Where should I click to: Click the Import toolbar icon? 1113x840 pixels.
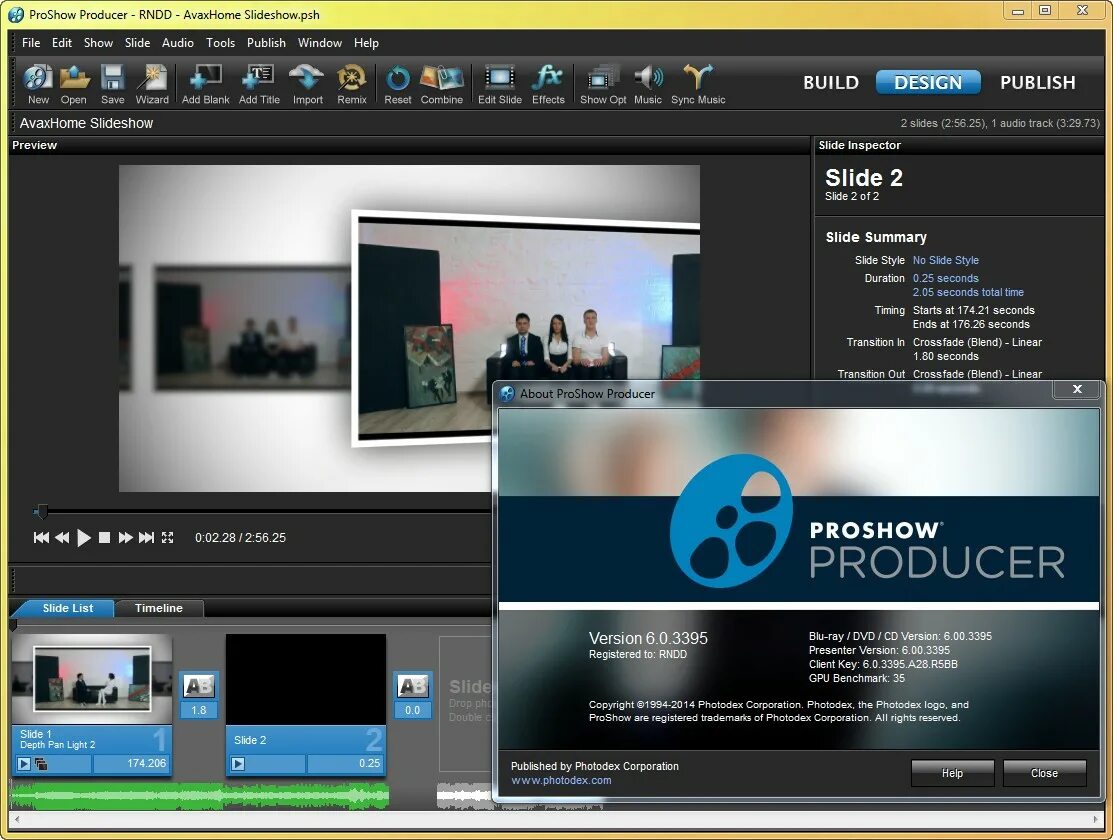point(307,84)
